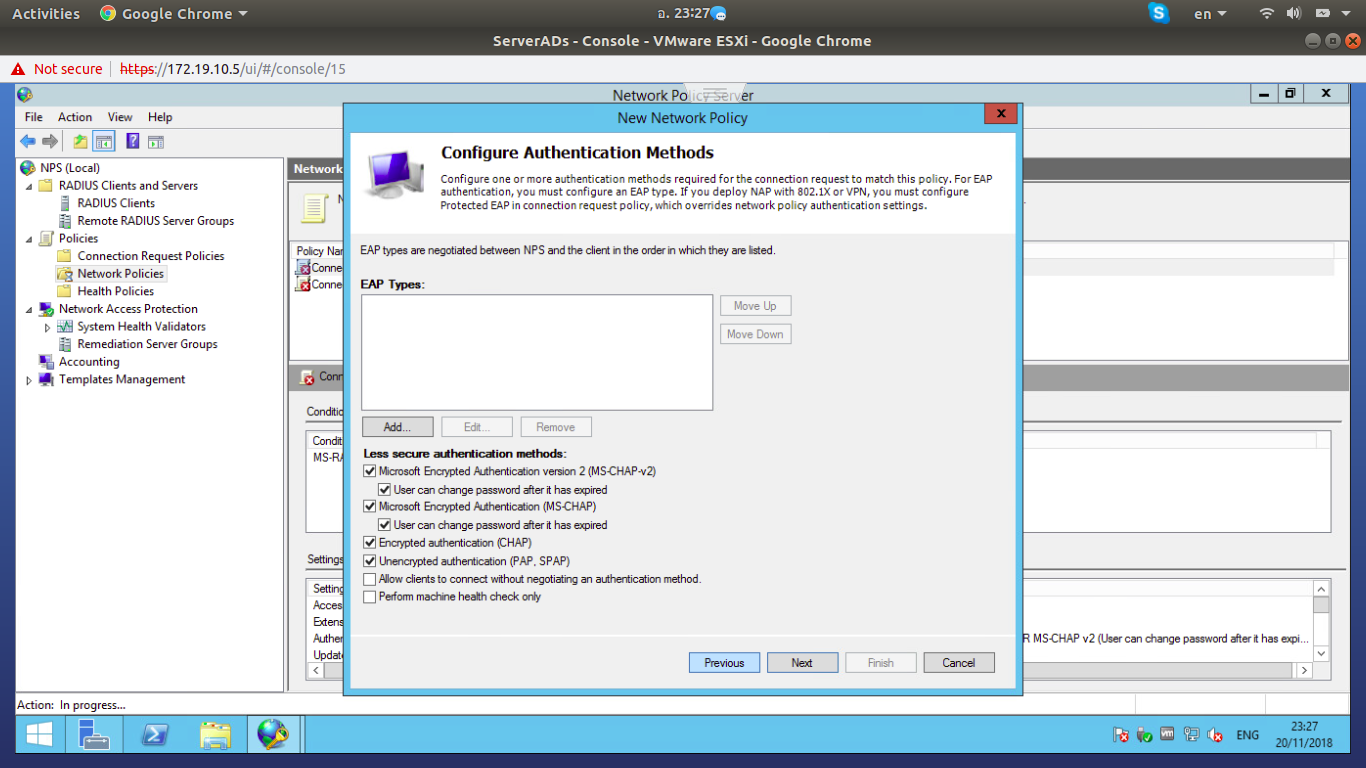Uncheck Unencrypted authentication (PAP, SPAP)
This screenshot has width=1366, height=768.
[370, 561]
